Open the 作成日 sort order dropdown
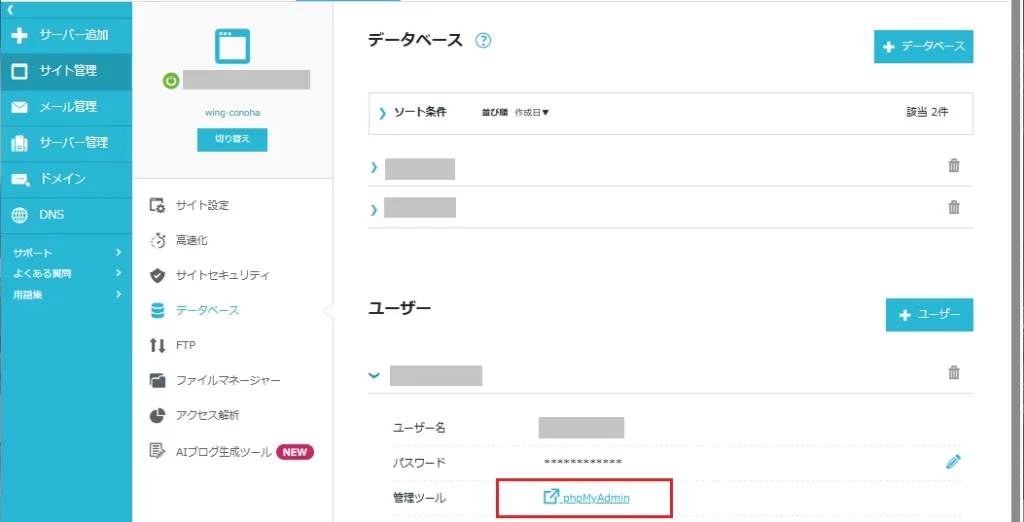The width and height of the screenshot is (1024, 522). click(532, 112)
